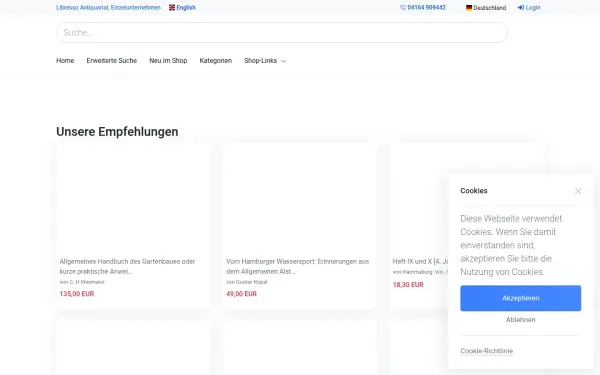Click the Unsere Empfehlungen heading
This screenshot has height=375, width=600.
point(117,132)
